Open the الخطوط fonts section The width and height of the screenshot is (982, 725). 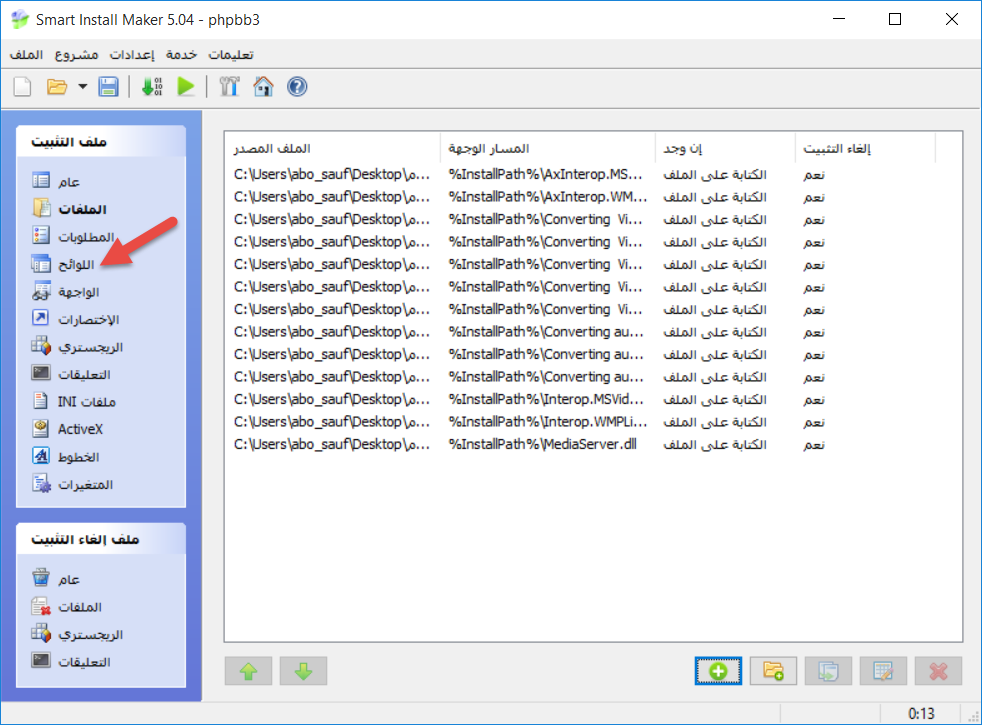tap(65, 456)
